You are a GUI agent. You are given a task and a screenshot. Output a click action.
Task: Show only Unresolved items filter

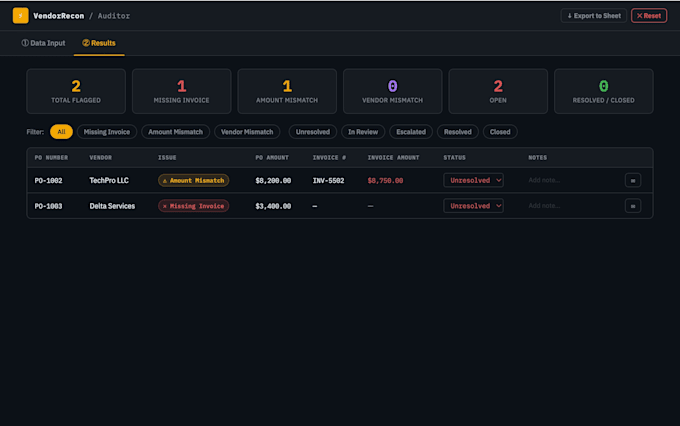point(313,132)
